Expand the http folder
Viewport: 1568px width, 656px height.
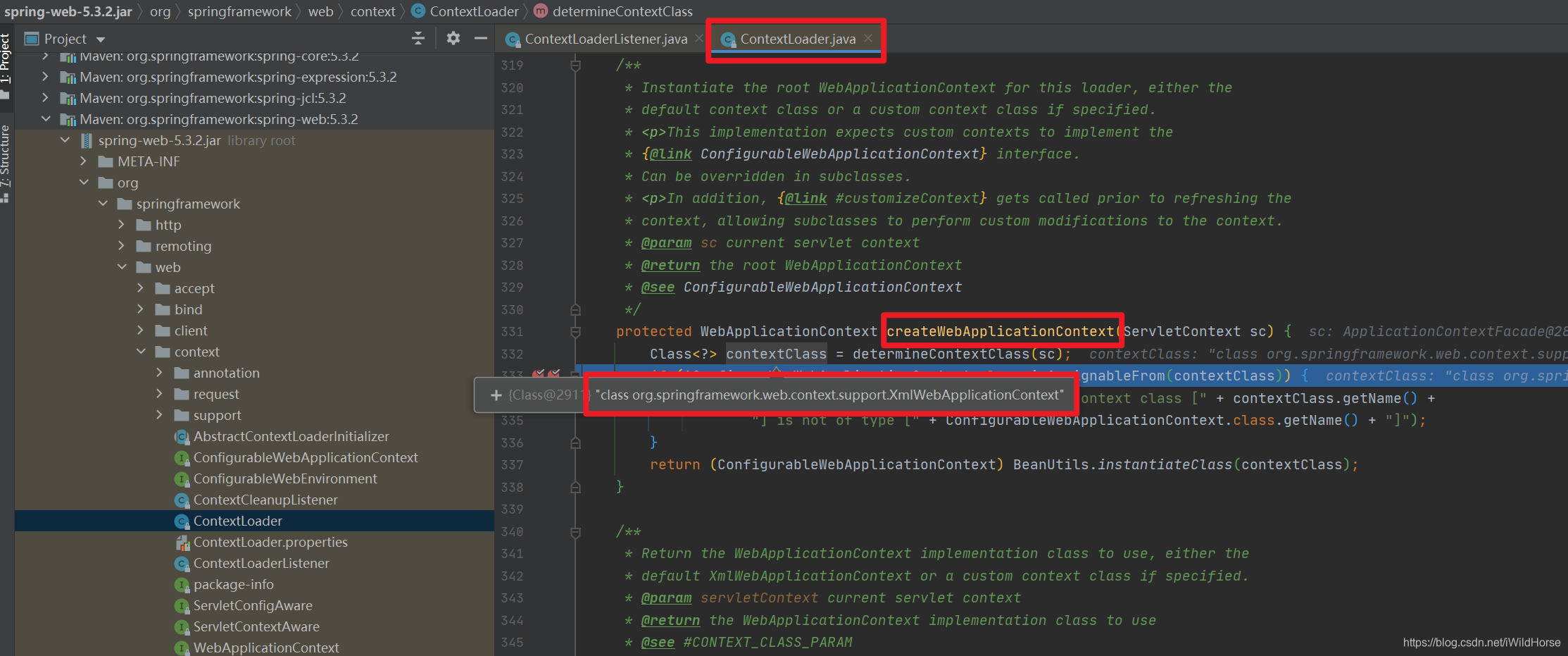[x=122, y=225]
